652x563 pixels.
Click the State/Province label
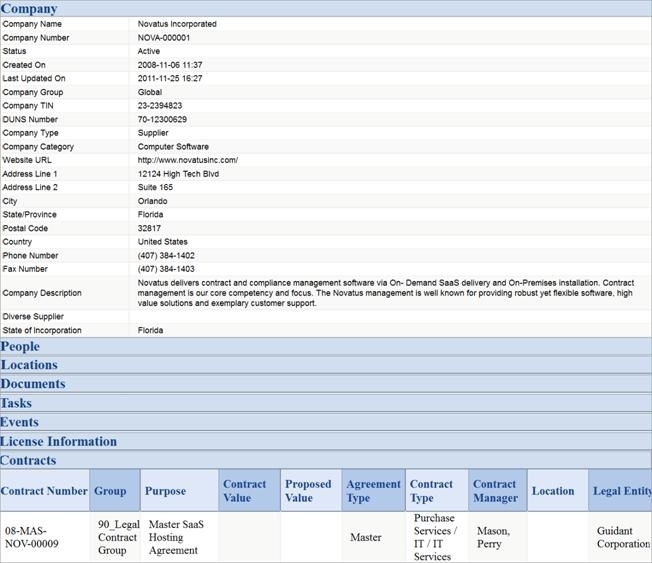point(30,215)
